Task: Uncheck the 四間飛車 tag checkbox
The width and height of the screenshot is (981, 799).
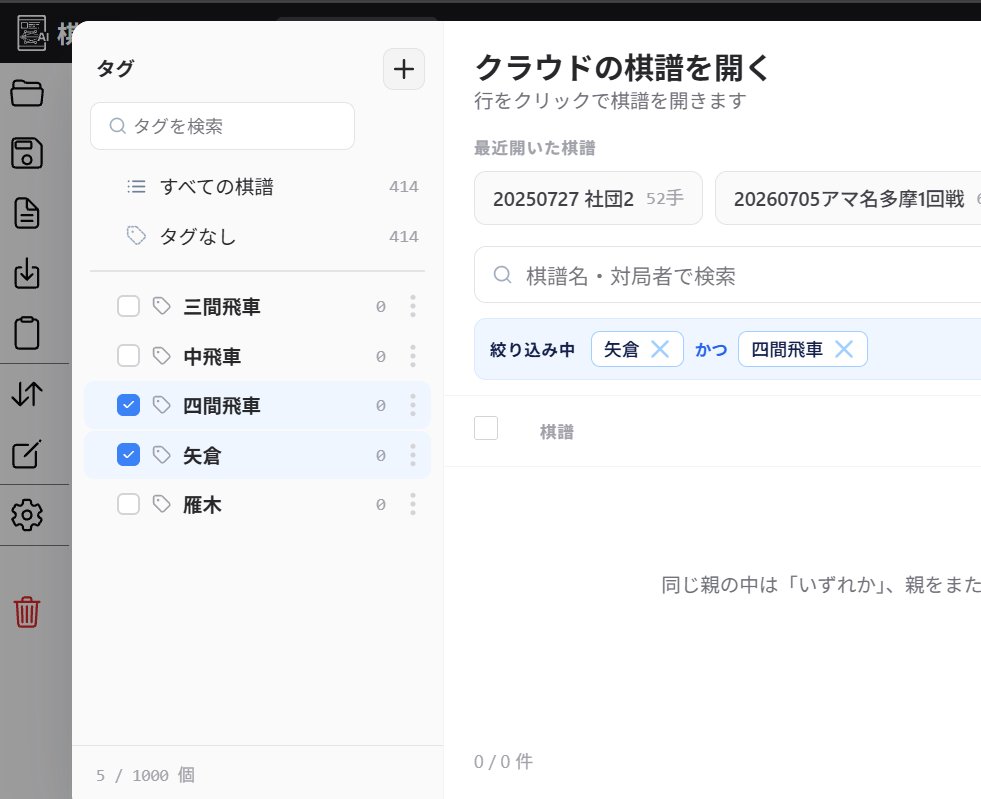Action: tap(128, 405)
